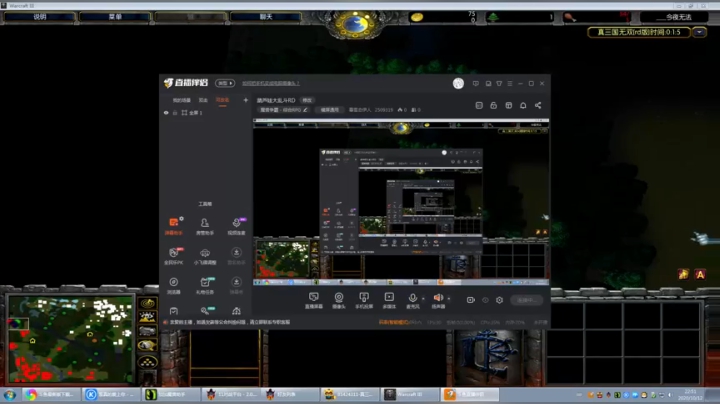Click the skin/shirt icon in title bar

[499, 84]
